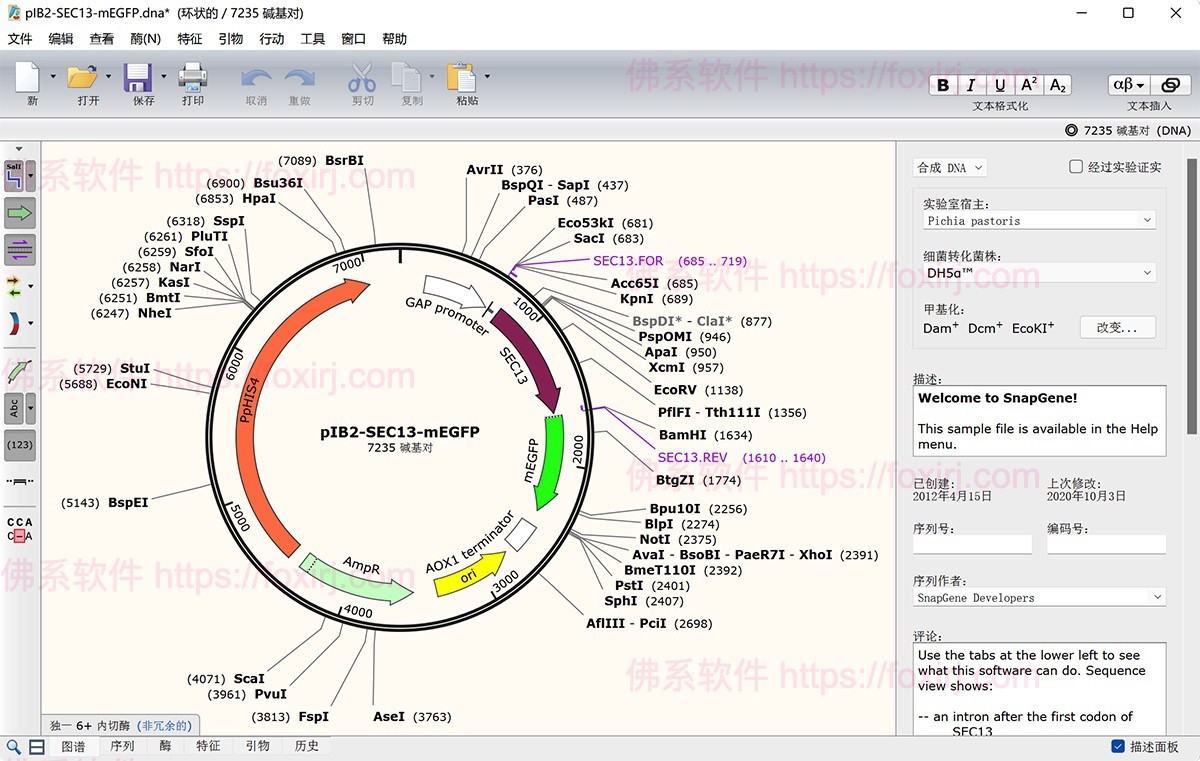Viewport: 1200px width, 761px height.
Task: Click the split view icon next to search
Action: [x=36, y=747]
